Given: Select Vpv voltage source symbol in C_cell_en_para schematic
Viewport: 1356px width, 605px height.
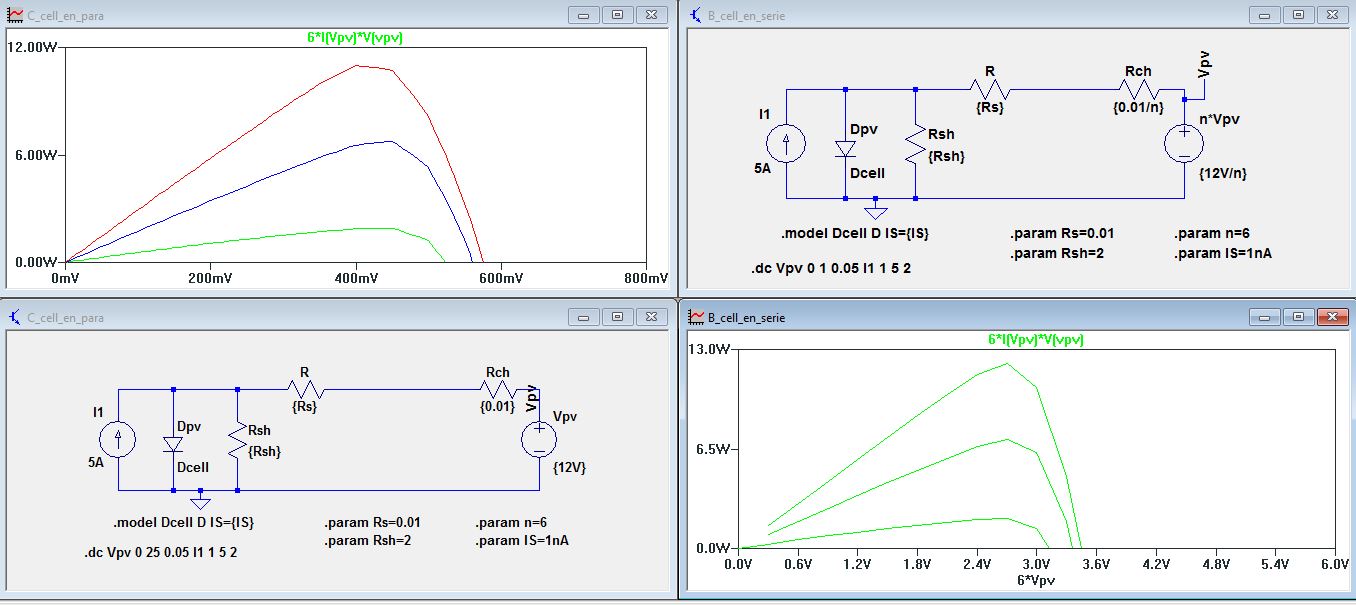Looking at the screenshot, I should (x=539, y=441).
